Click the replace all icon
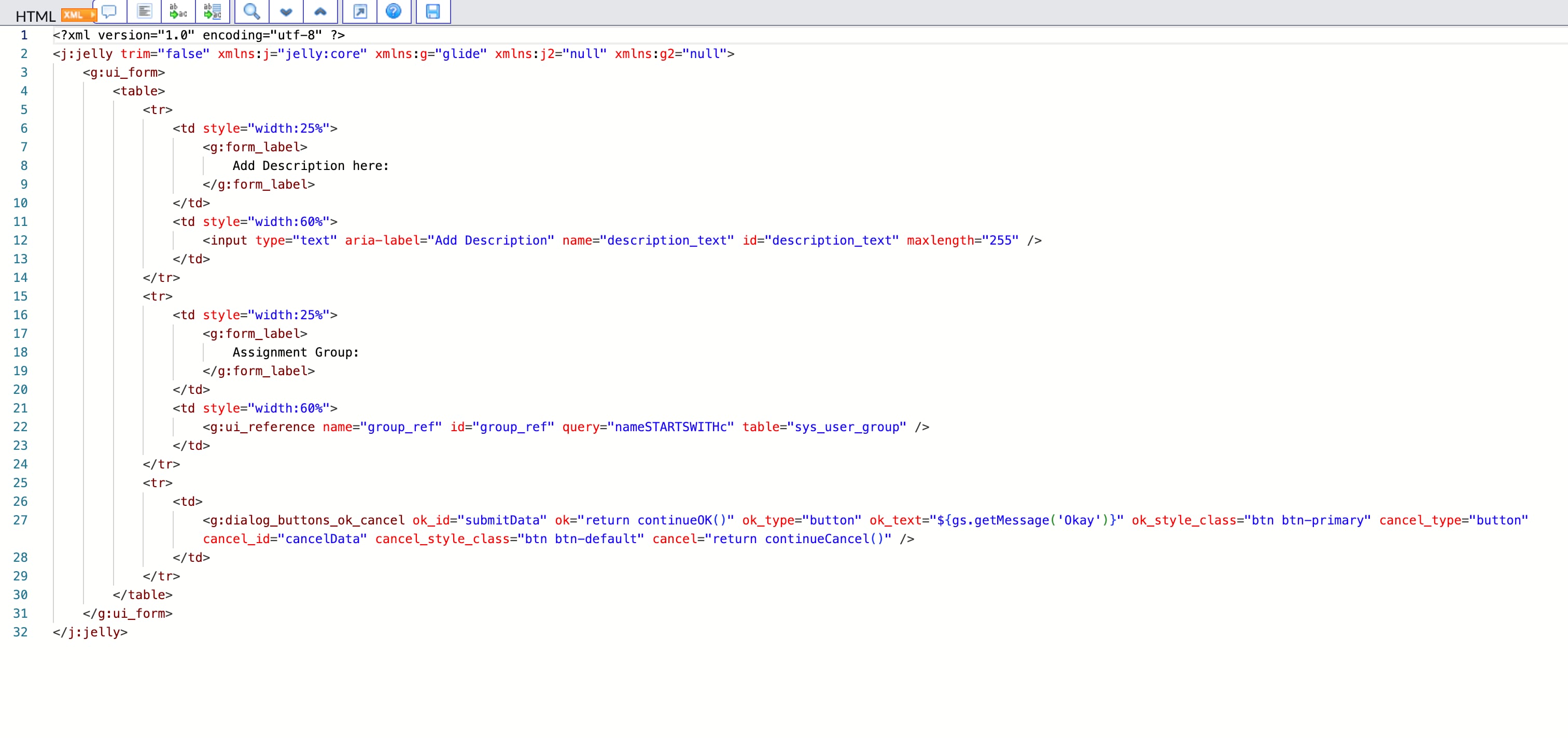1568x738 pixels. tap(213, 11)
